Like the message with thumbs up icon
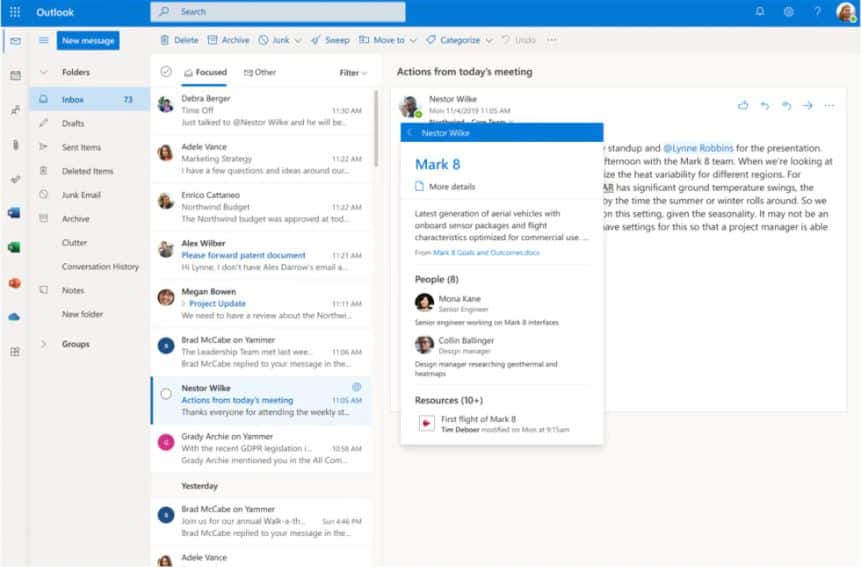Image resolution: width=861 pixels, height=567 pixels. point(743,105)
